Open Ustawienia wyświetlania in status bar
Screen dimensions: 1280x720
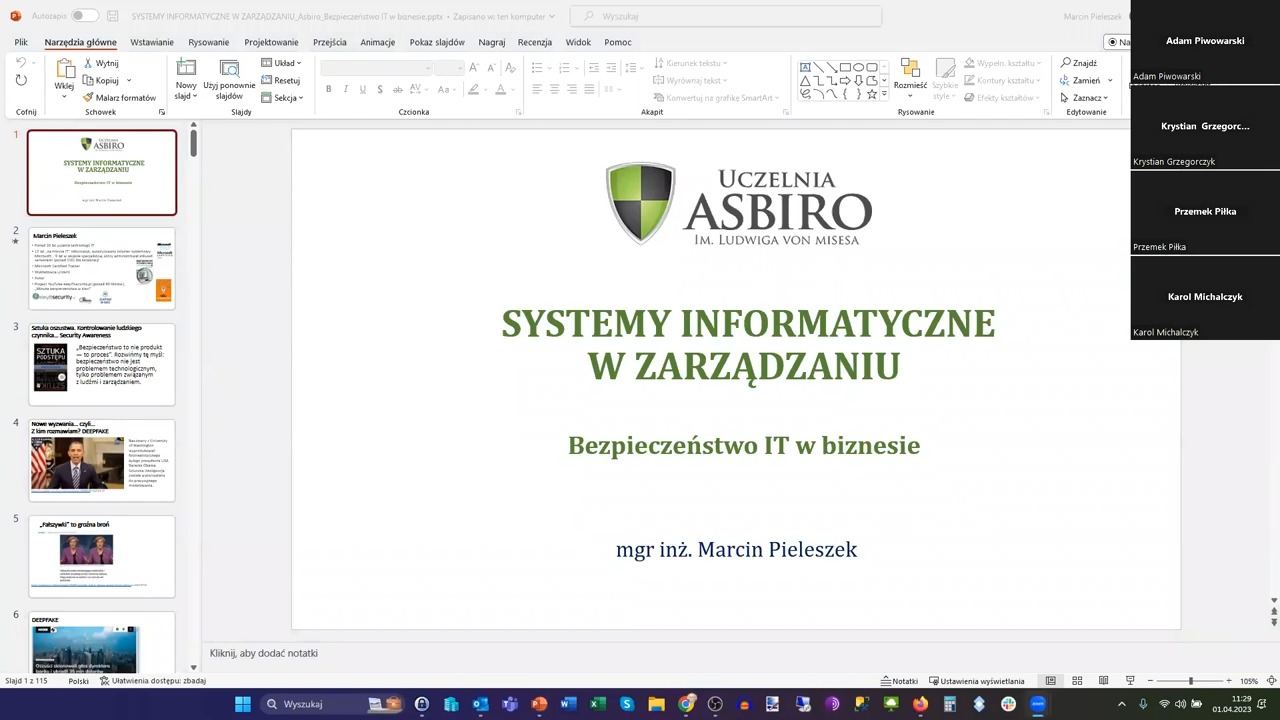coord(977,681)
